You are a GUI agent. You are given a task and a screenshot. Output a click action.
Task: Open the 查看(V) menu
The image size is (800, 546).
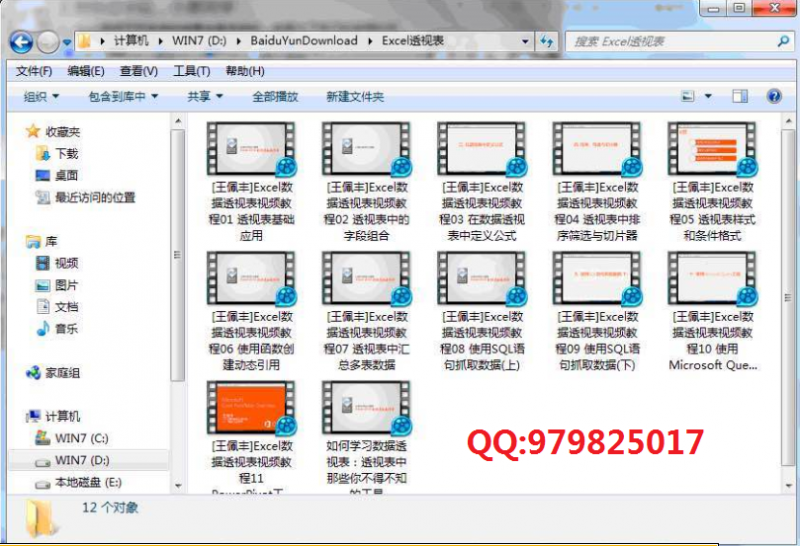tap(138, 71)
